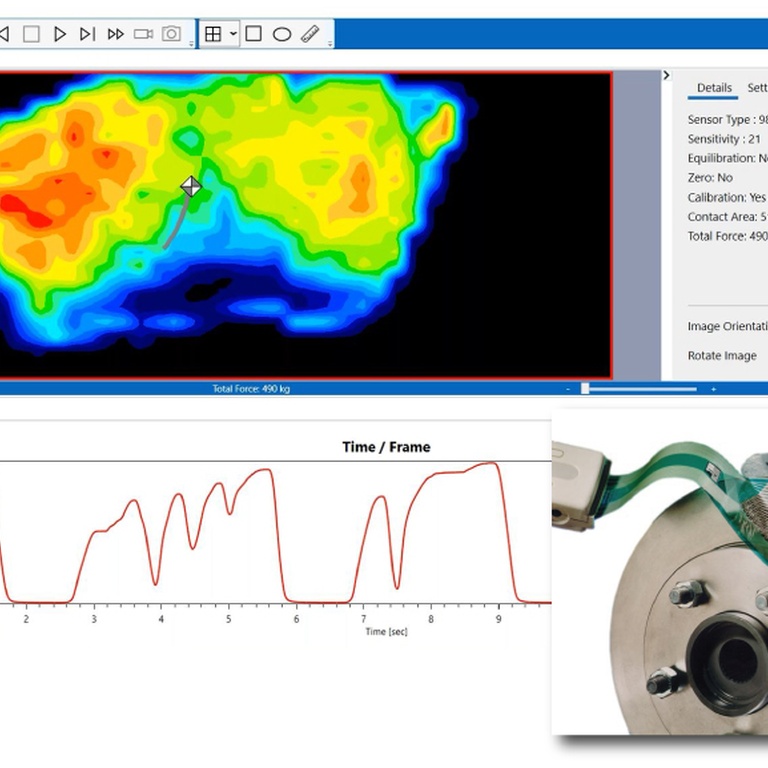Click the zoom slider handle
This screenshot has width=768, height=768.
coord(585,389)
